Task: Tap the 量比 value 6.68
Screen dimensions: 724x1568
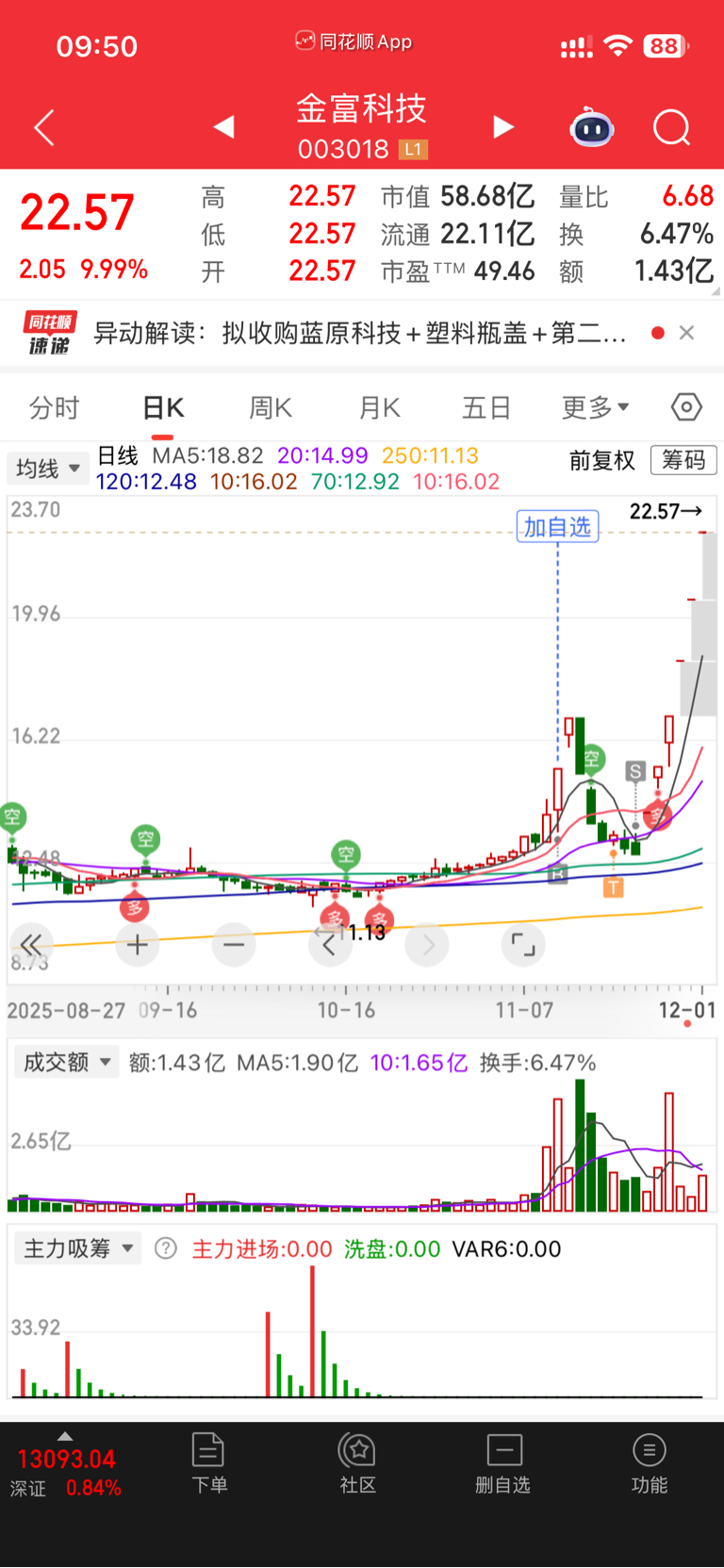Action: (x=687, y=196)
